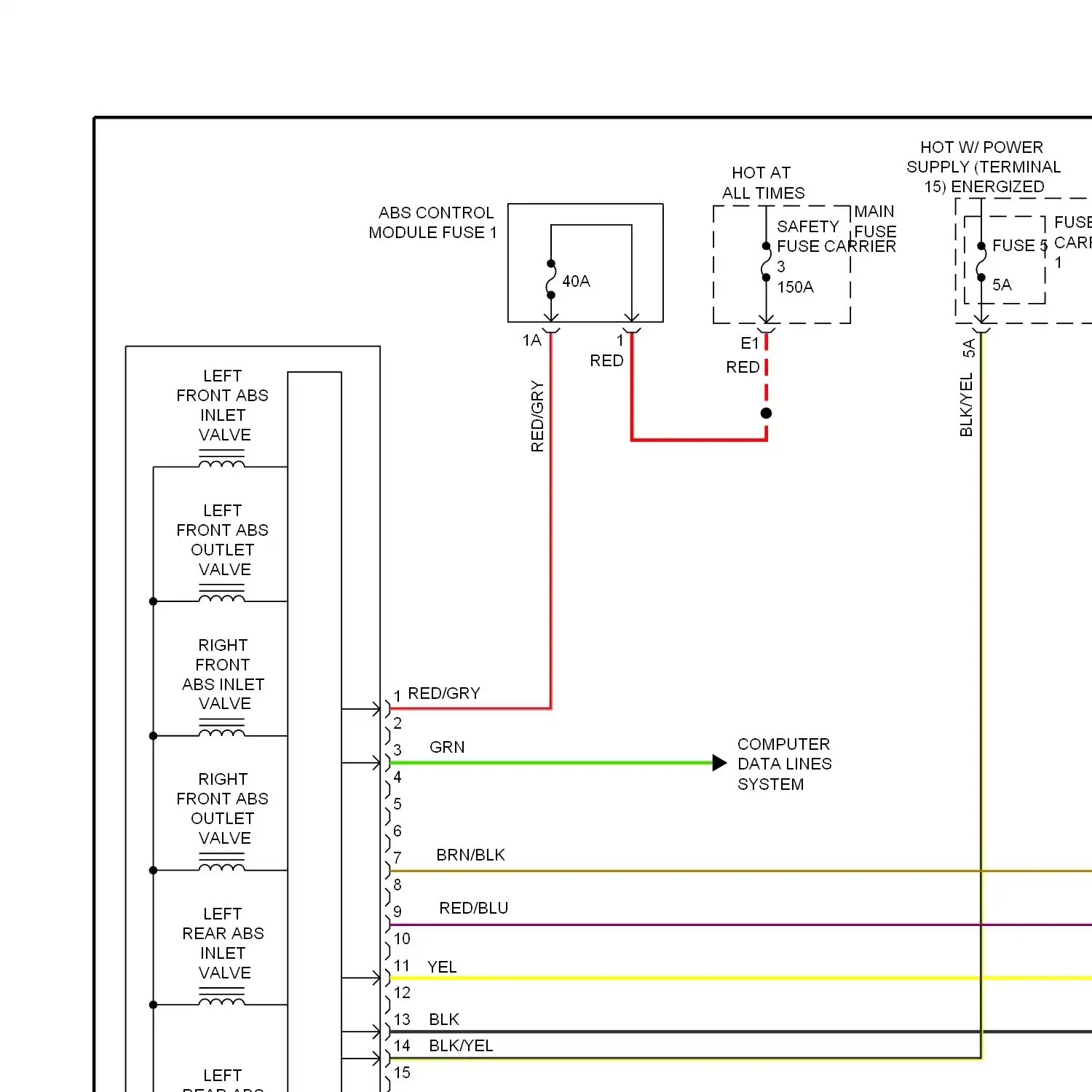Click the 5A rating inside the fuse box
The image size is (1092, 1092).
1002,285
